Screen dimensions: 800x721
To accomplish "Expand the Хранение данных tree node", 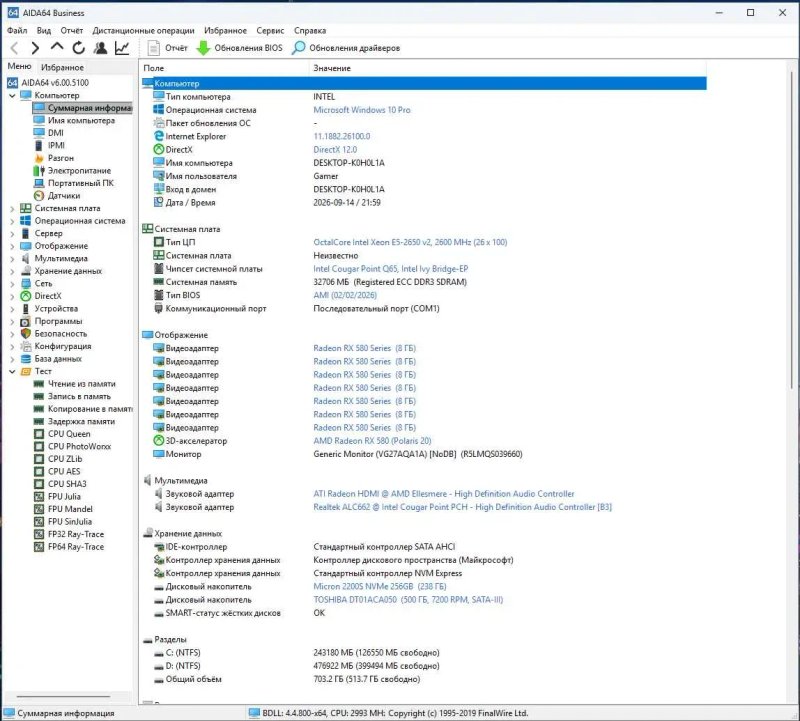I will pos(12,271).
